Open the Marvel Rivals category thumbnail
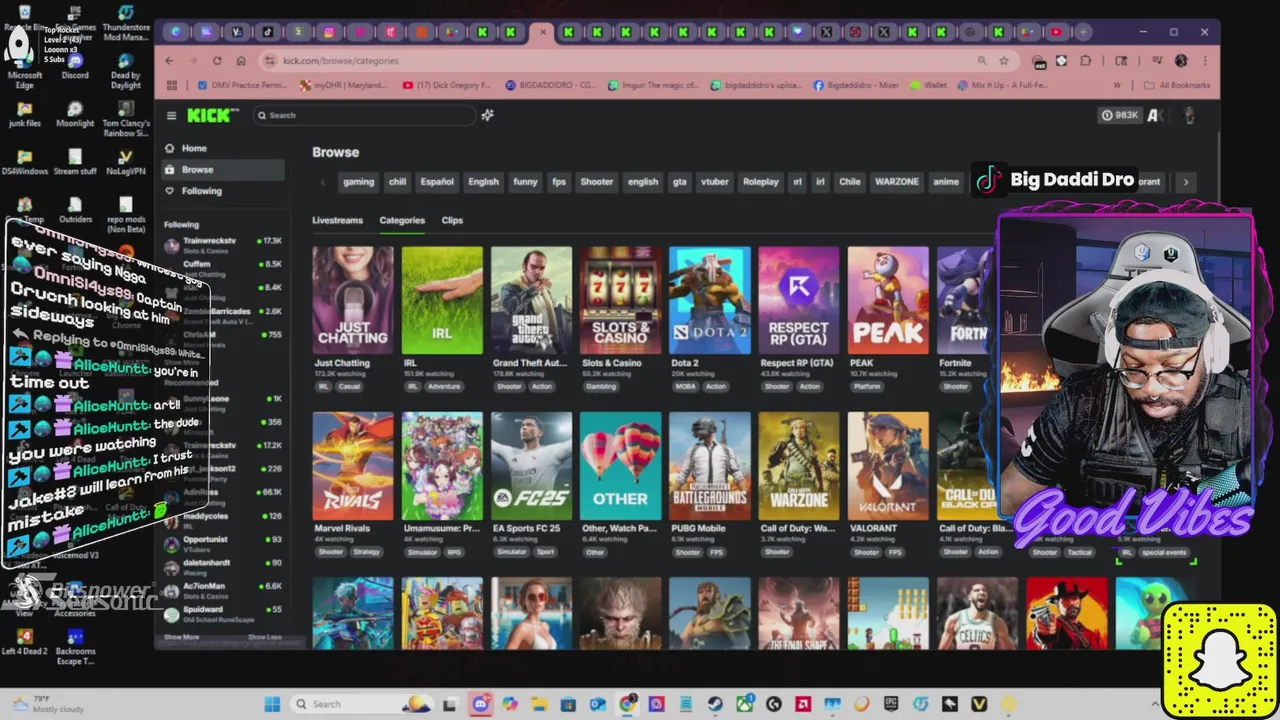The image size is (1280, 720). click(353, 465)
